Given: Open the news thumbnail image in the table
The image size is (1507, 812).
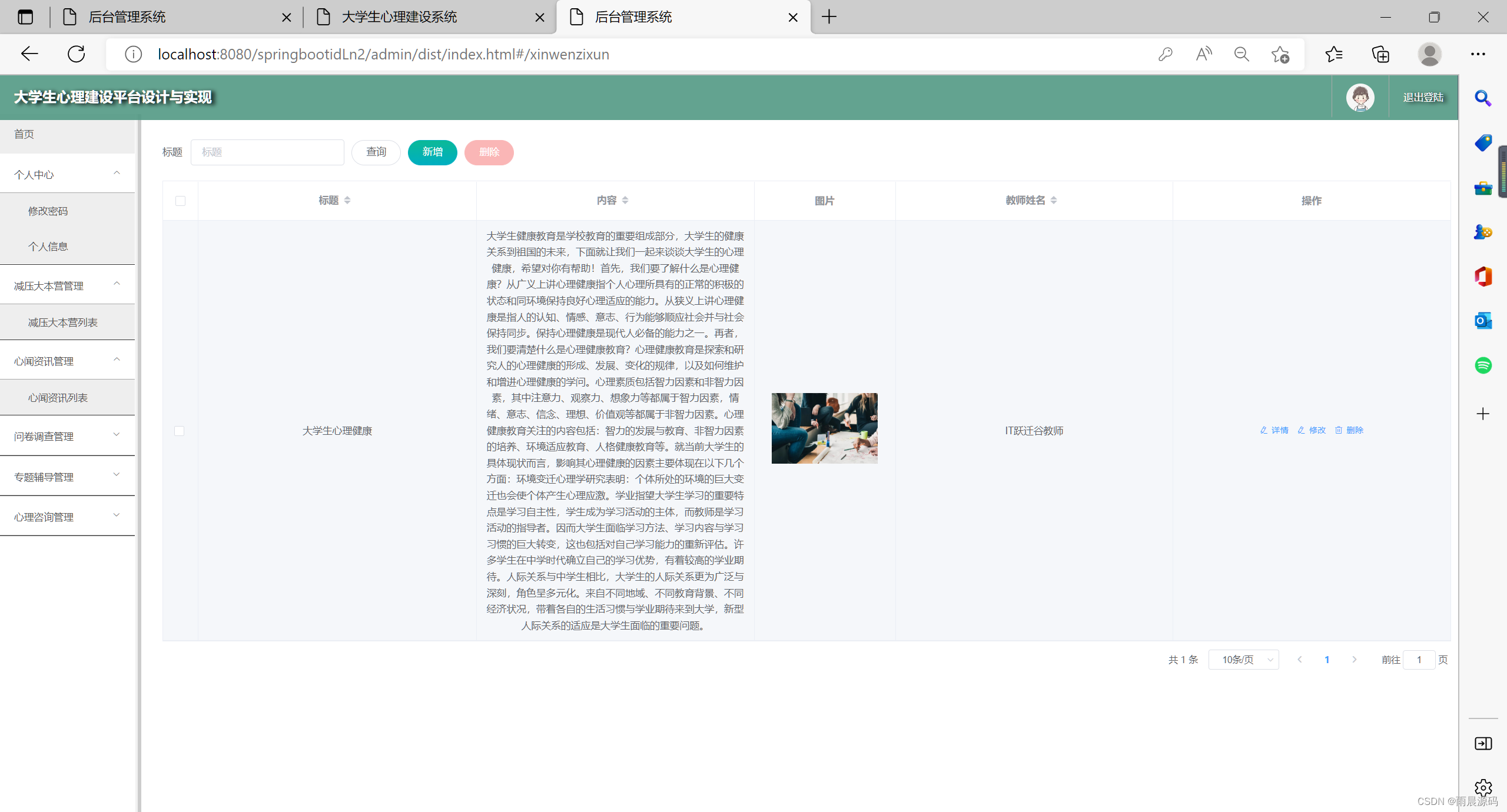Looking at the screenshot, I should click(x=824, y=428).
